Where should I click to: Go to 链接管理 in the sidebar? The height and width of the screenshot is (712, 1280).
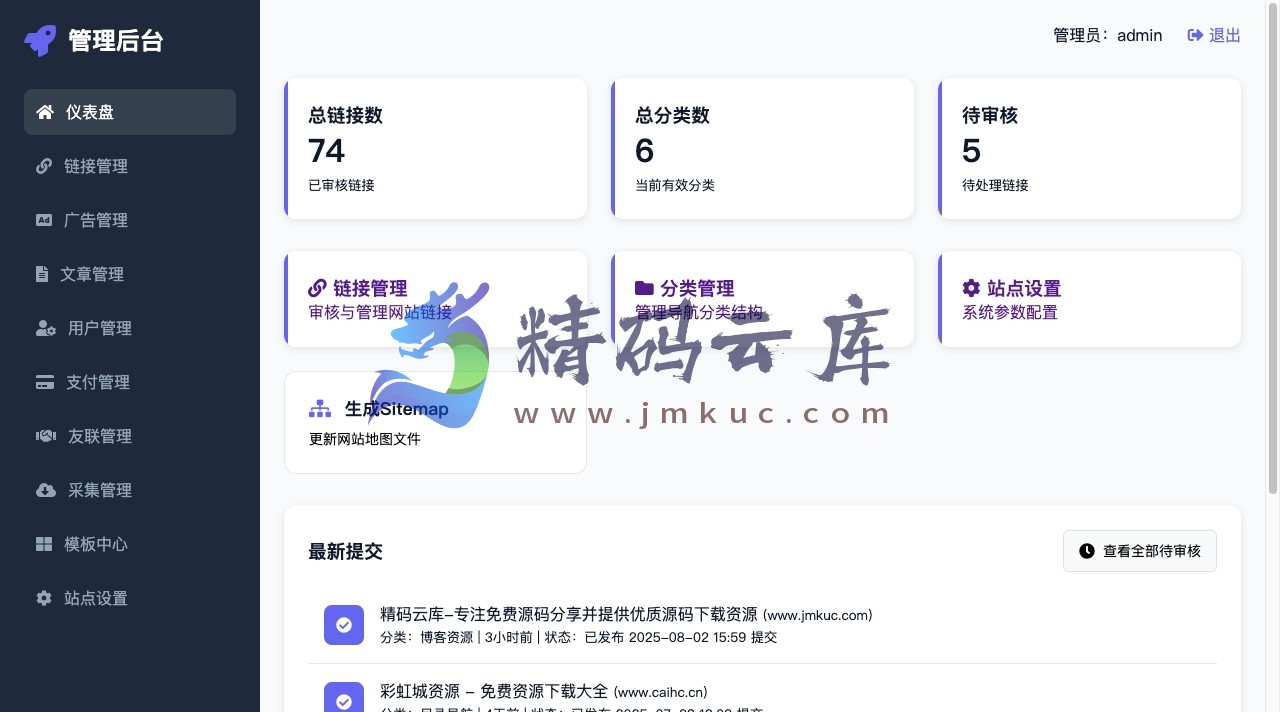(x=130, y=166)
